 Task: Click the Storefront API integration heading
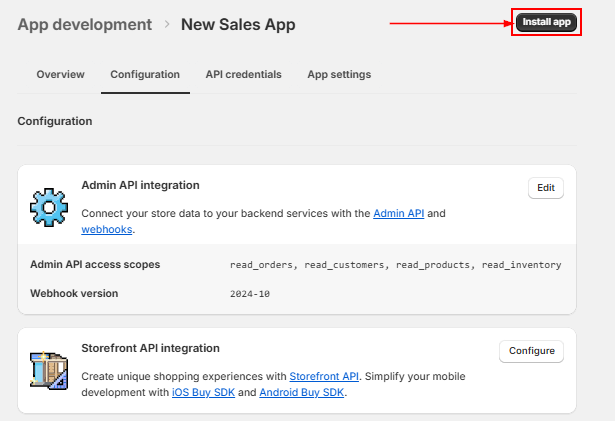150,348
